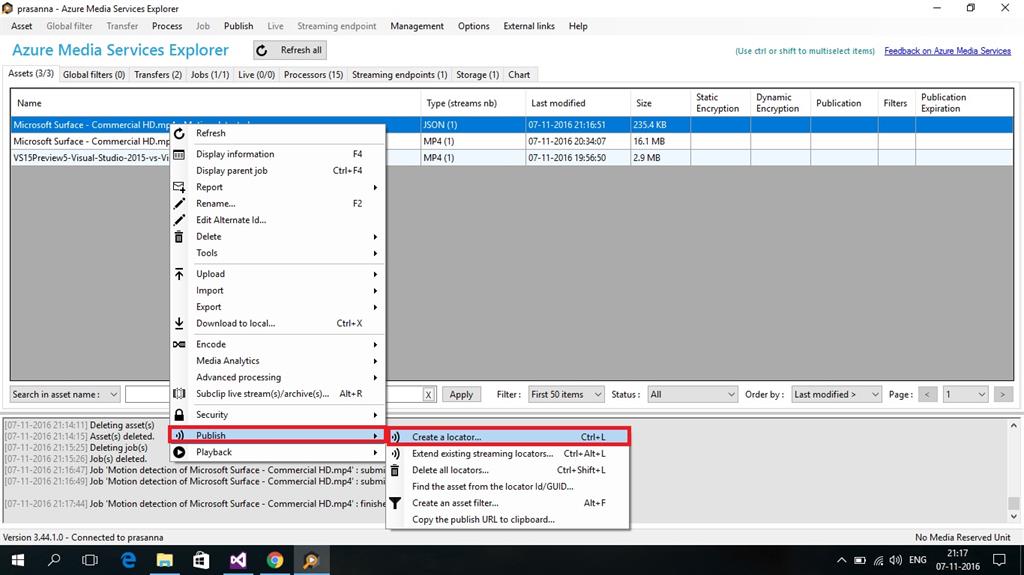Switch to the Streaming endpoints tab

tap(399, 74)
